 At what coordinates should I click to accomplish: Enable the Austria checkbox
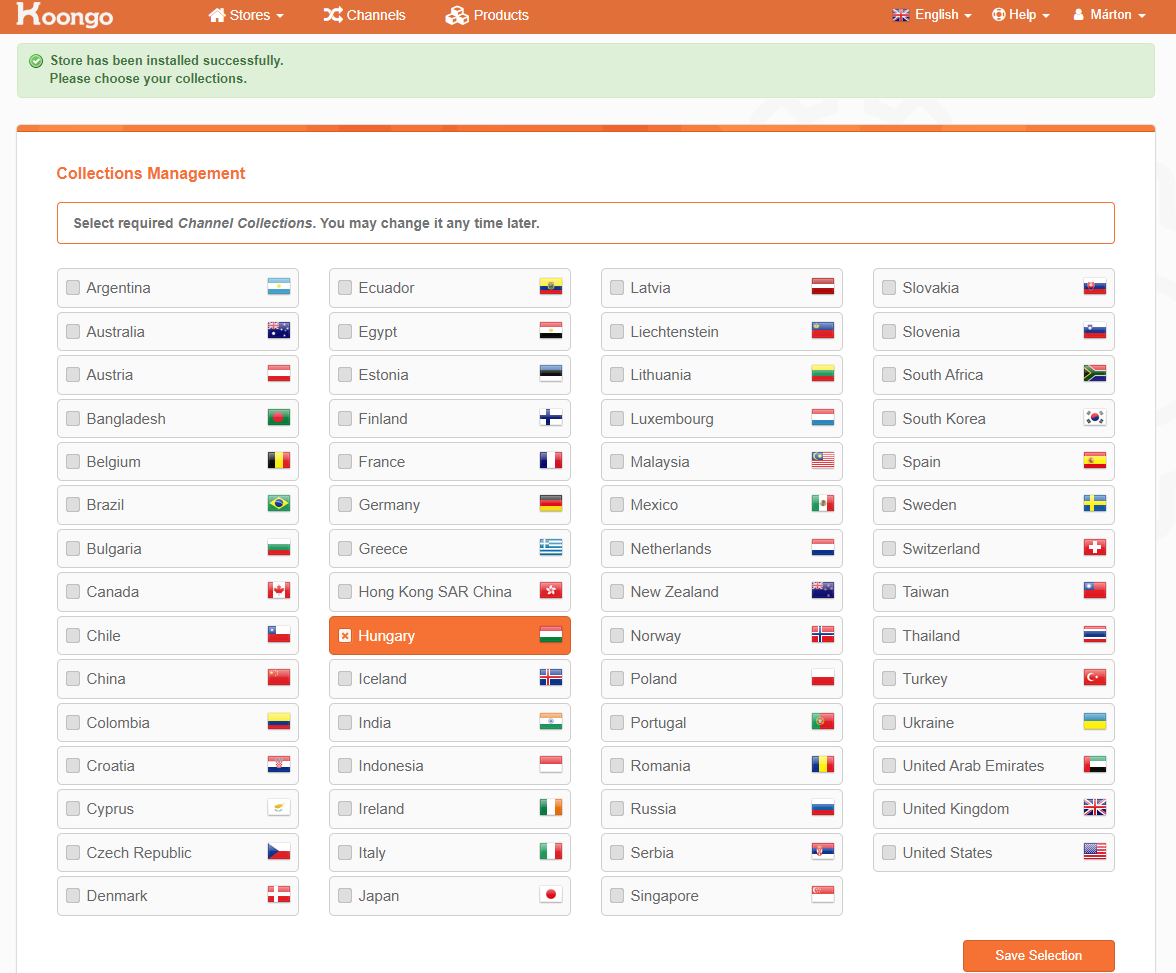pos(73,374)
